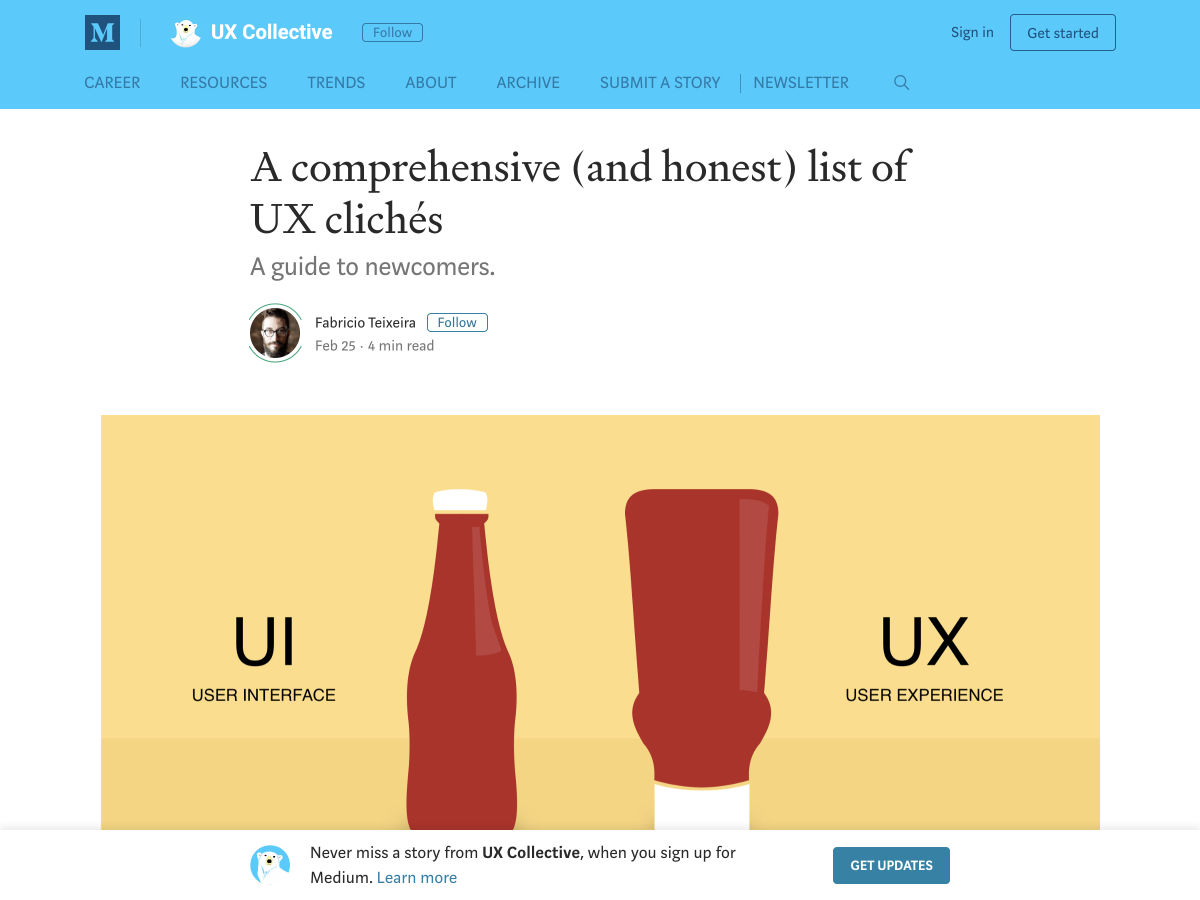Click the UX Collective publication title

271,32
